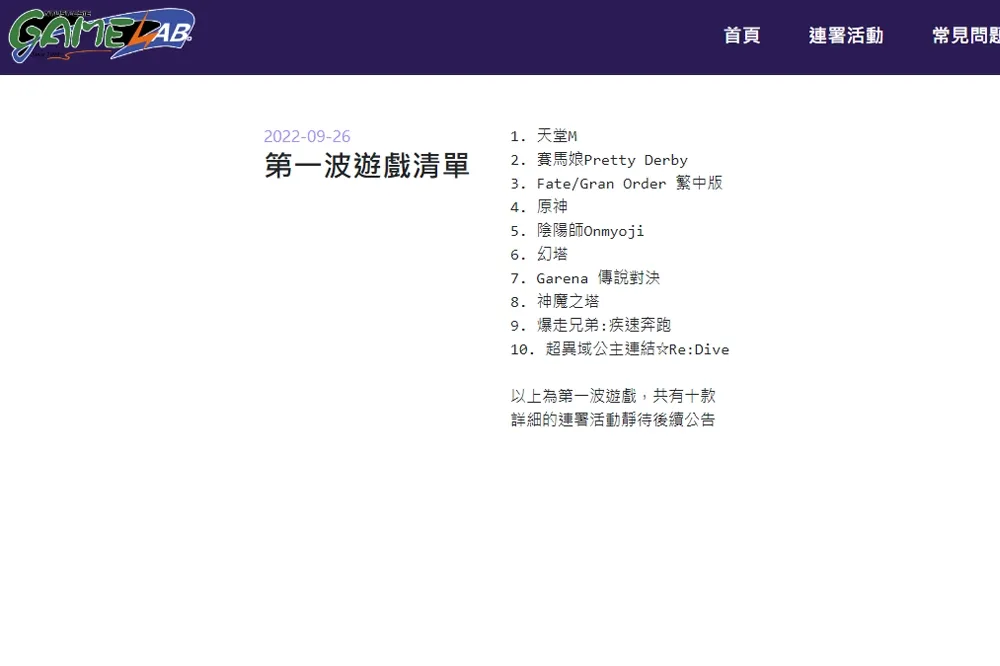The width and height of the screenshot is (1000, 666).
Task: Select list item Fate/Gran Order 繁中版
Action: 629,183
